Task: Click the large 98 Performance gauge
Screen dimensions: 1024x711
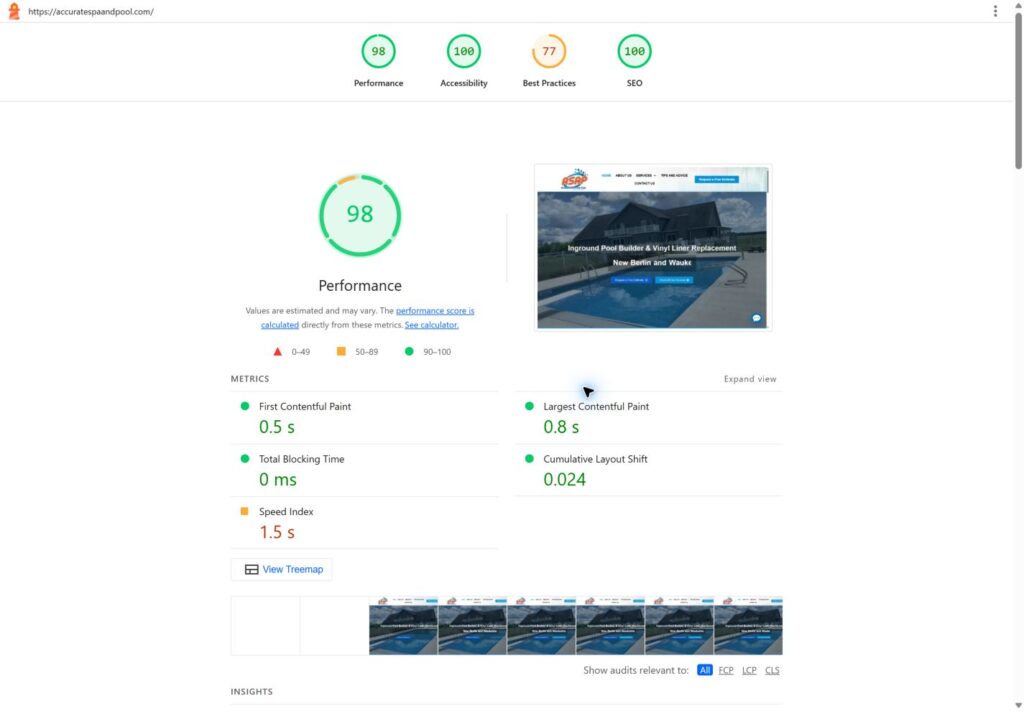Action: [360, 215]
